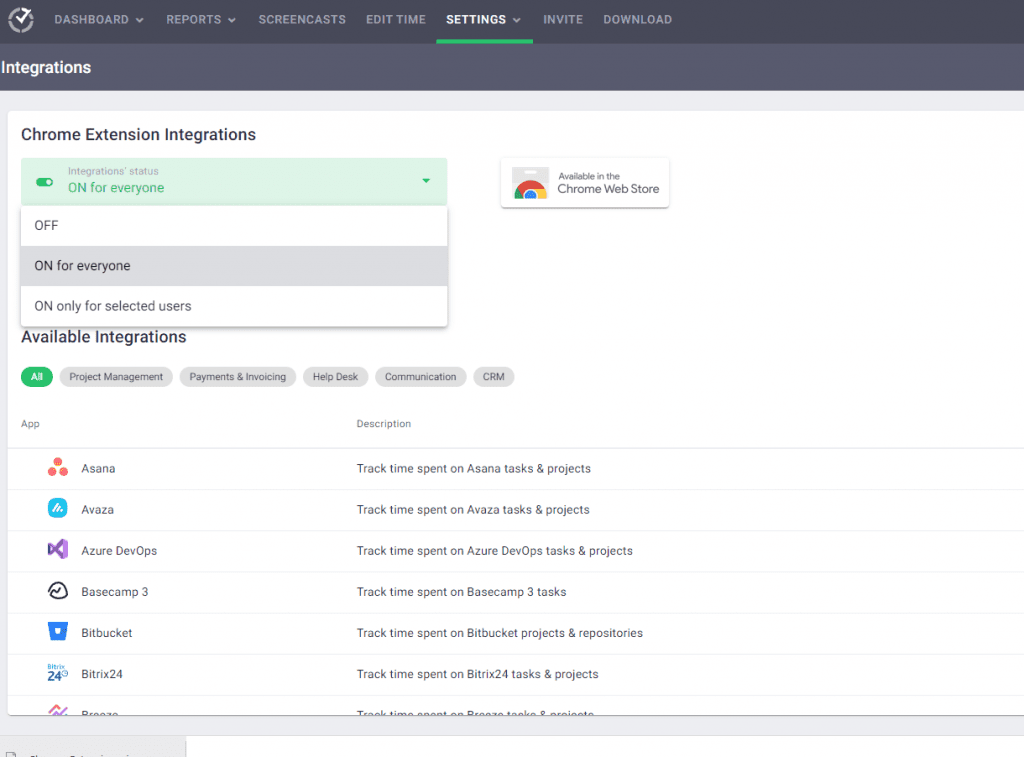Click the Breeze integration icon
The image size is (1024, 757).
pyautogui.click(x=57, y=710)
